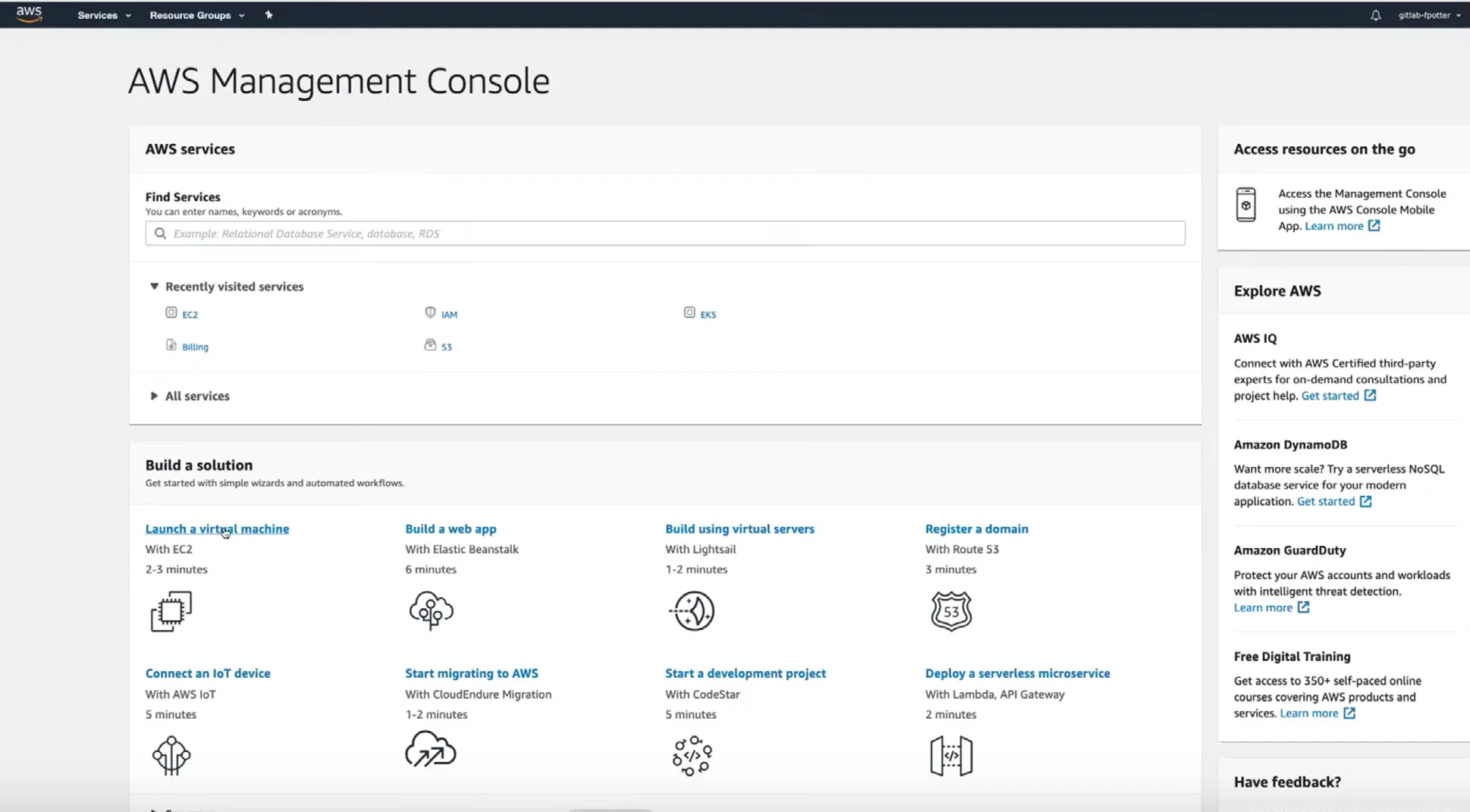Viewport: 1470px width, 812px height.
Task: Click the Find Services search field
Action: (664, 234)
